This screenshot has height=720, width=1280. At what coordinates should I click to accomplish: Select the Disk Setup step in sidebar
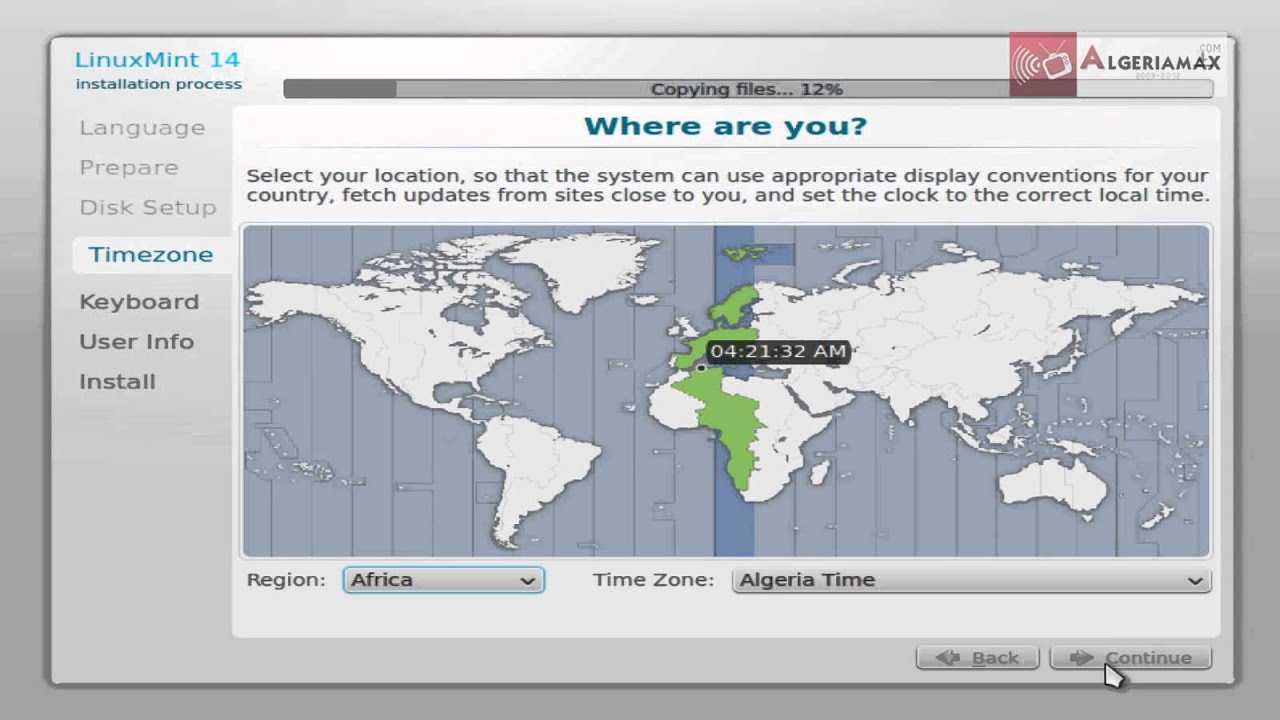click(x=148, y=208)
